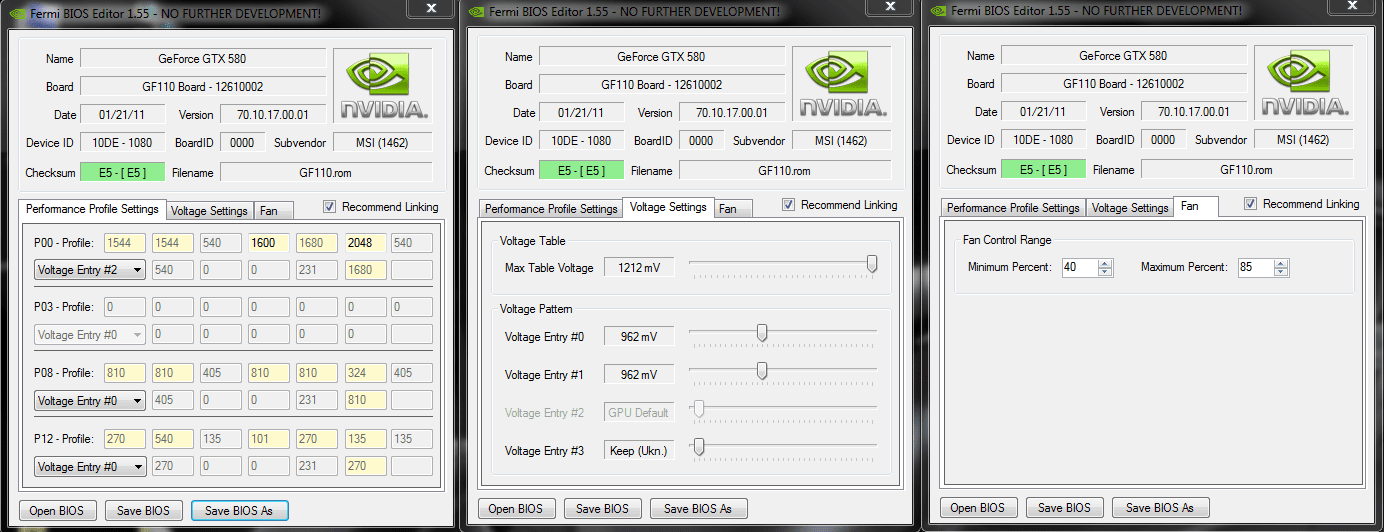Open Performance Profile Settings tab in right window

pyautogui.click(x=1013, y=208)
